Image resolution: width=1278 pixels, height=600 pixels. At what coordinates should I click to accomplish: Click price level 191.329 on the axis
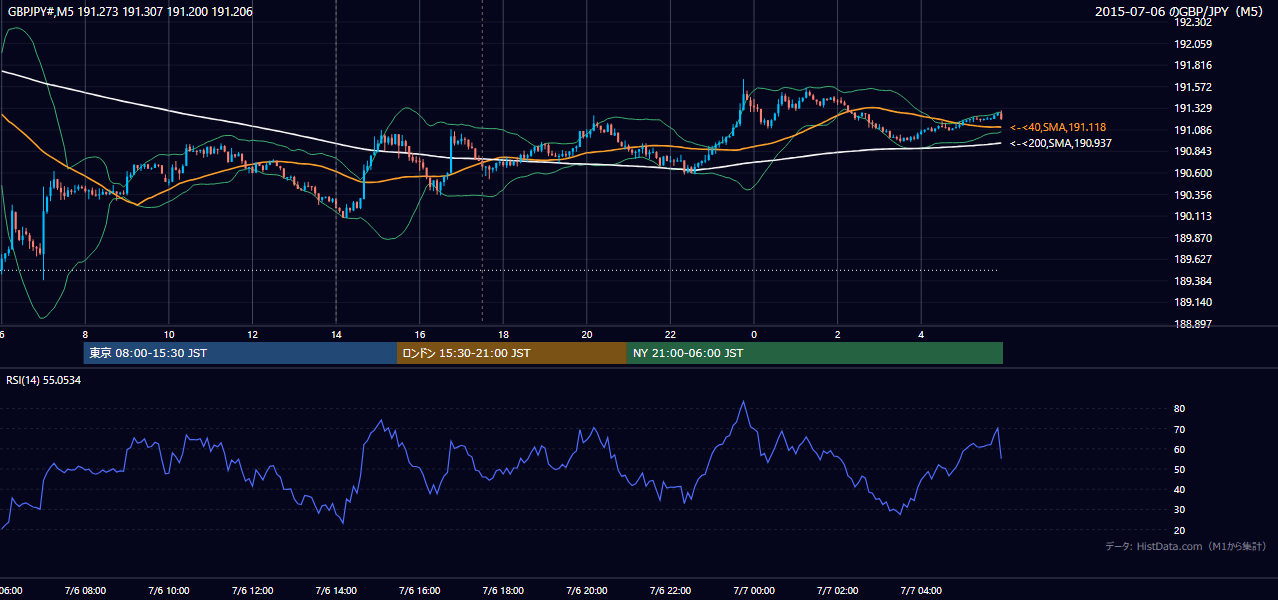pyautogui.click(x=1193, y=108)
